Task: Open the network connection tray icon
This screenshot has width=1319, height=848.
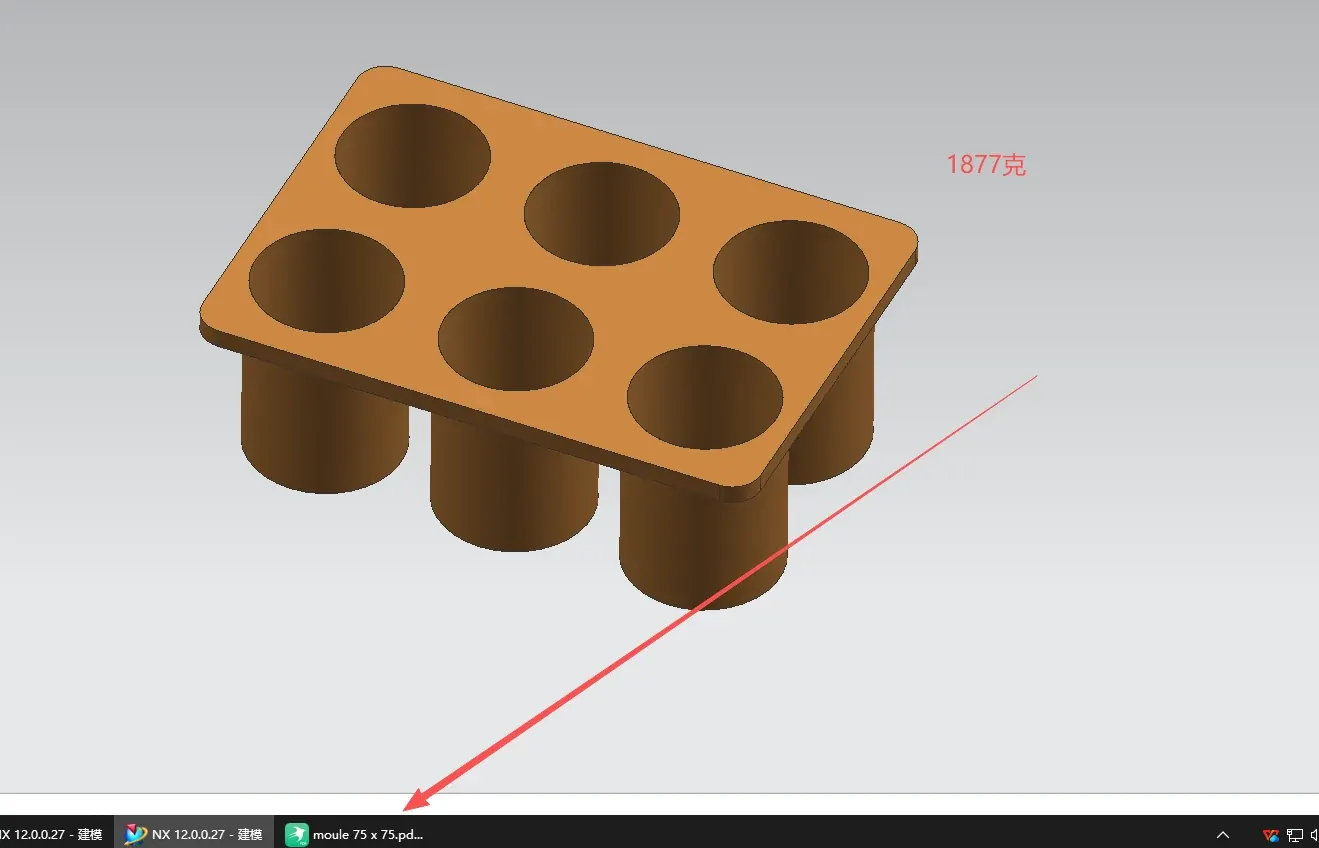Action: [x=1295, y=834]
